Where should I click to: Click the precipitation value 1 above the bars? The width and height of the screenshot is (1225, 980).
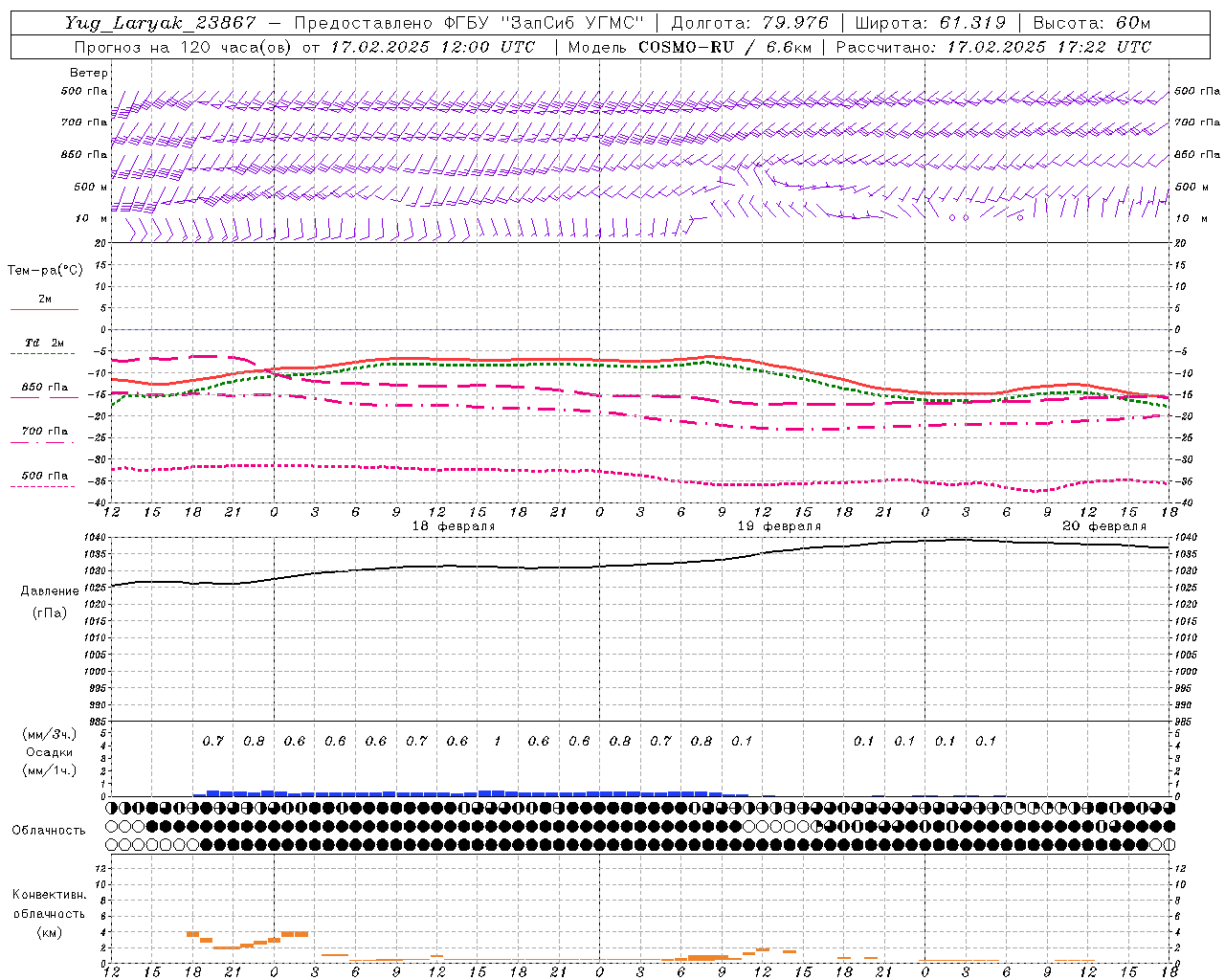point(498,741)
